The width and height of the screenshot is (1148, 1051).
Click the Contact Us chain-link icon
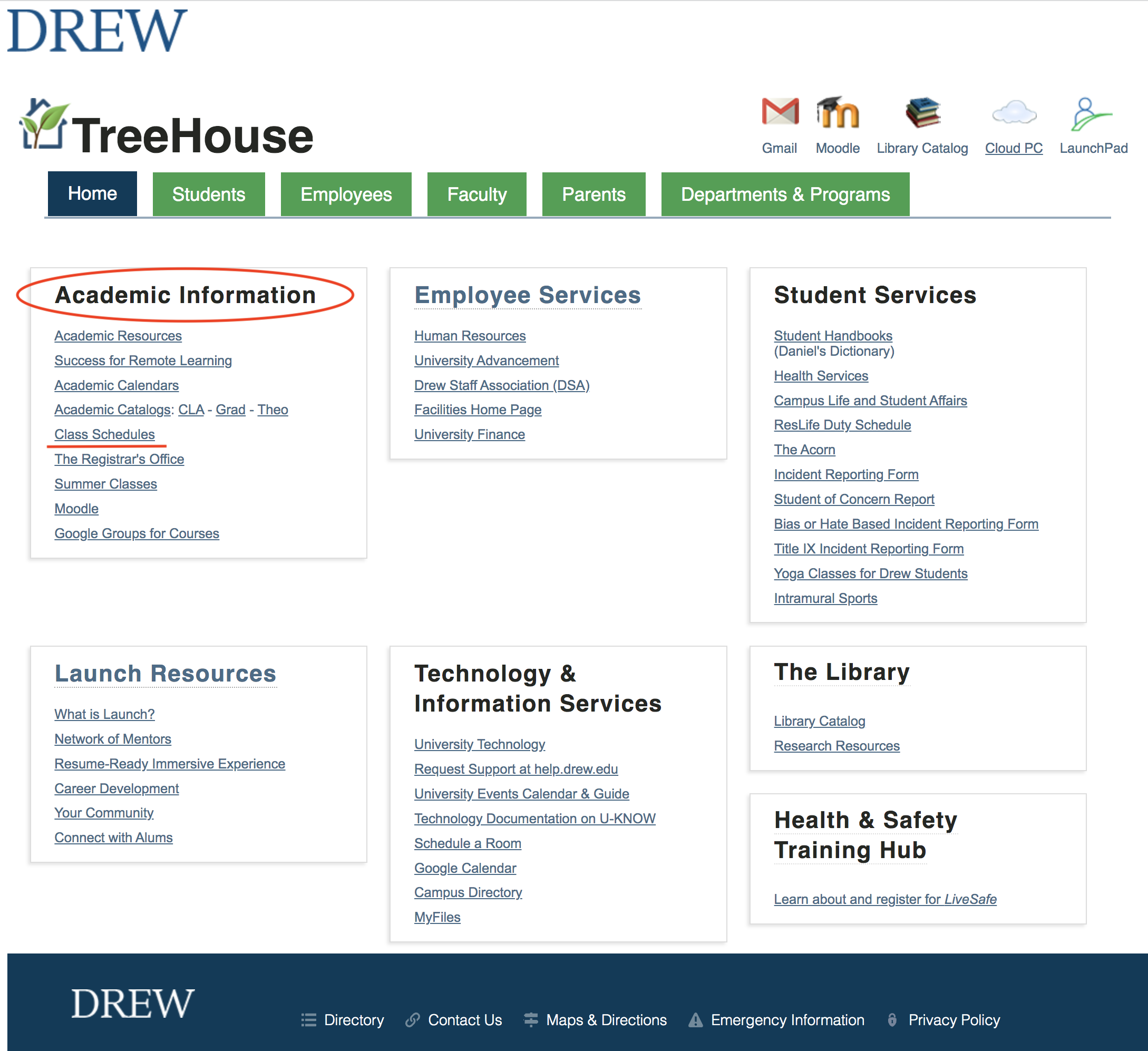click(x=412, y=1020)
